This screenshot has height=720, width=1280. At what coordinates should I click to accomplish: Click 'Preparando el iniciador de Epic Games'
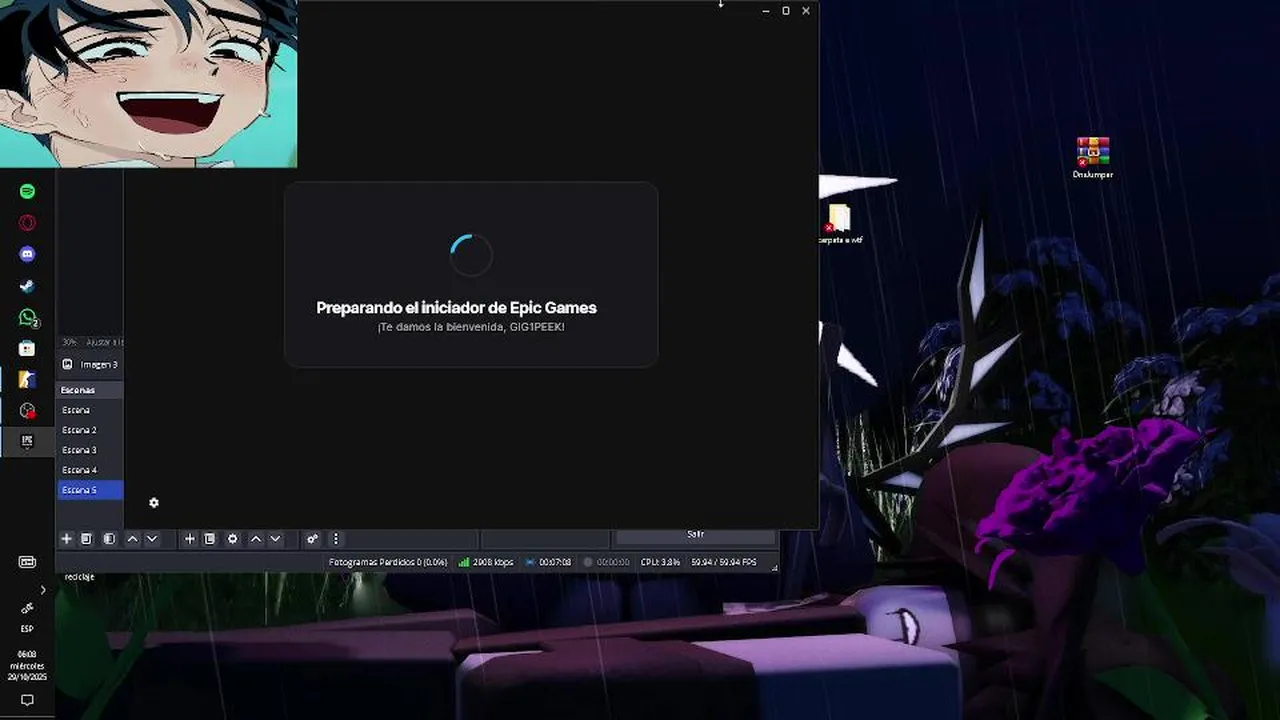[456, 308]
